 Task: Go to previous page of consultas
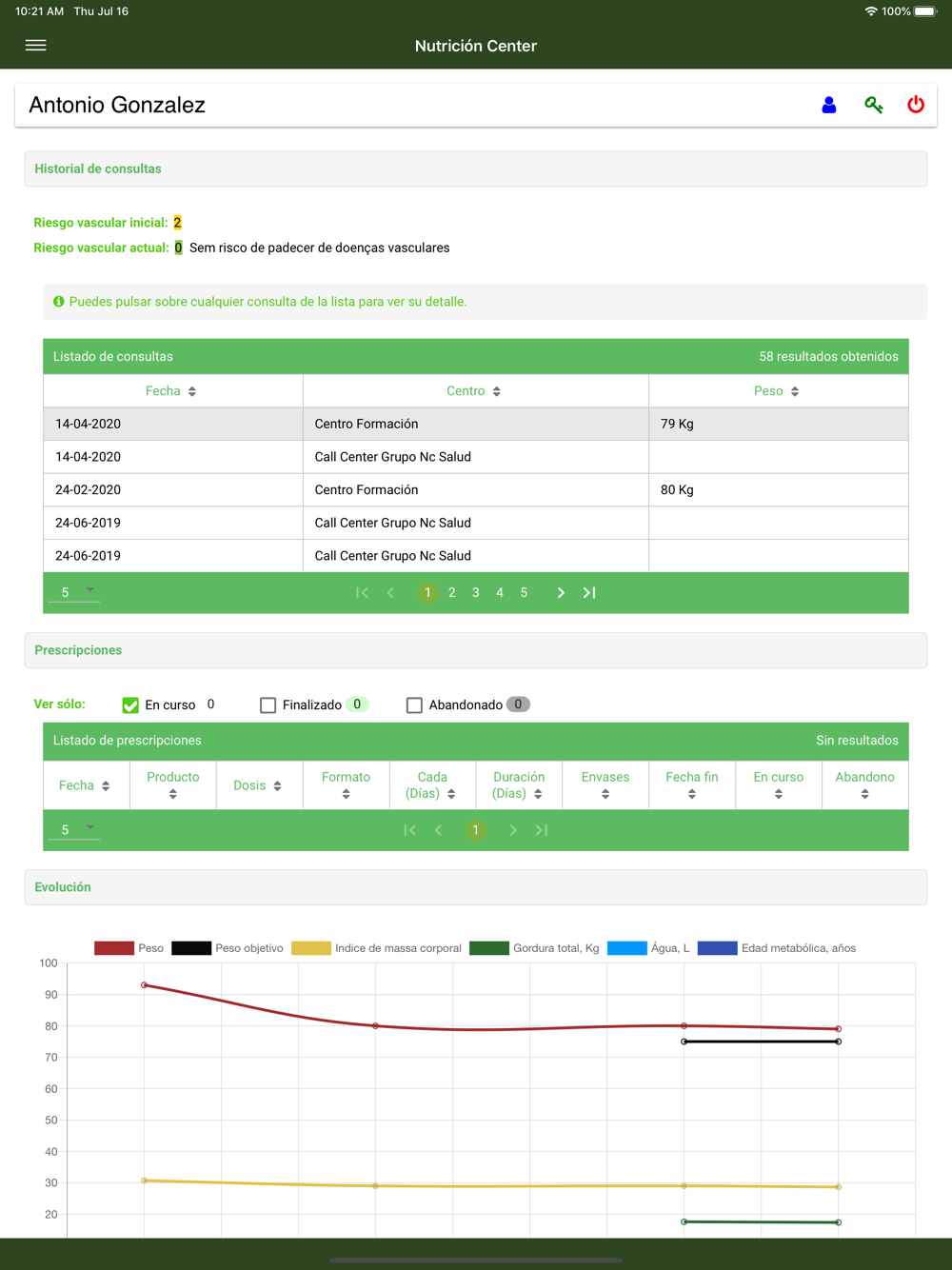click(390, 592)
